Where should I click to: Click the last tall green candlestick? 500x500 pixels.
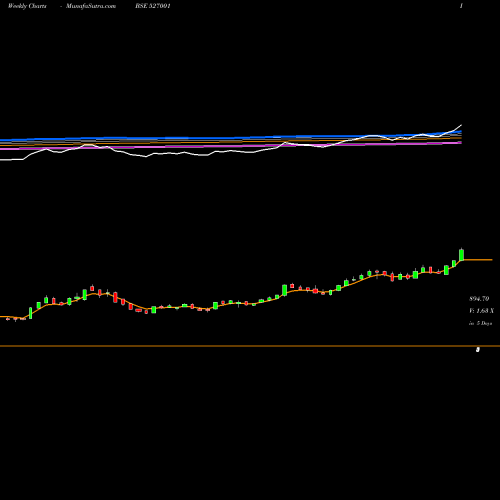(x=462, y=255)
